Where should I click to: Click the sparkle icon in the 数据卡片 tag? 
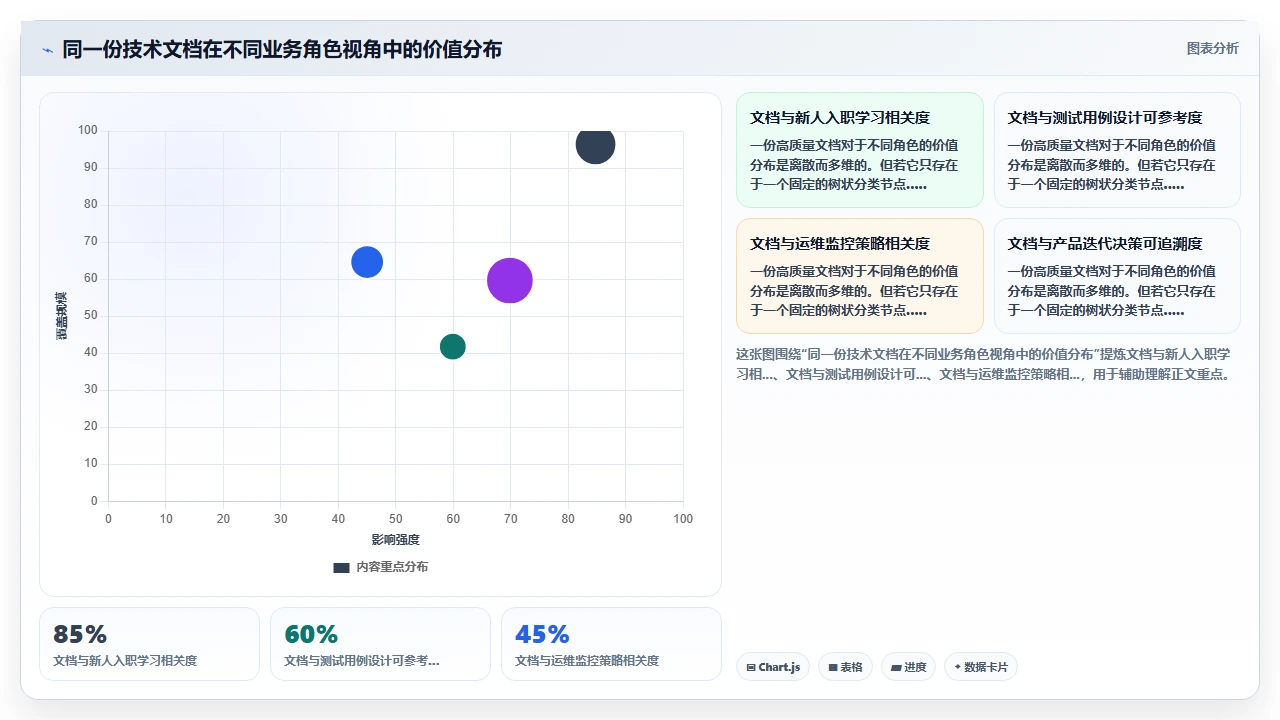pyautogui.click(x=958, y=667)
